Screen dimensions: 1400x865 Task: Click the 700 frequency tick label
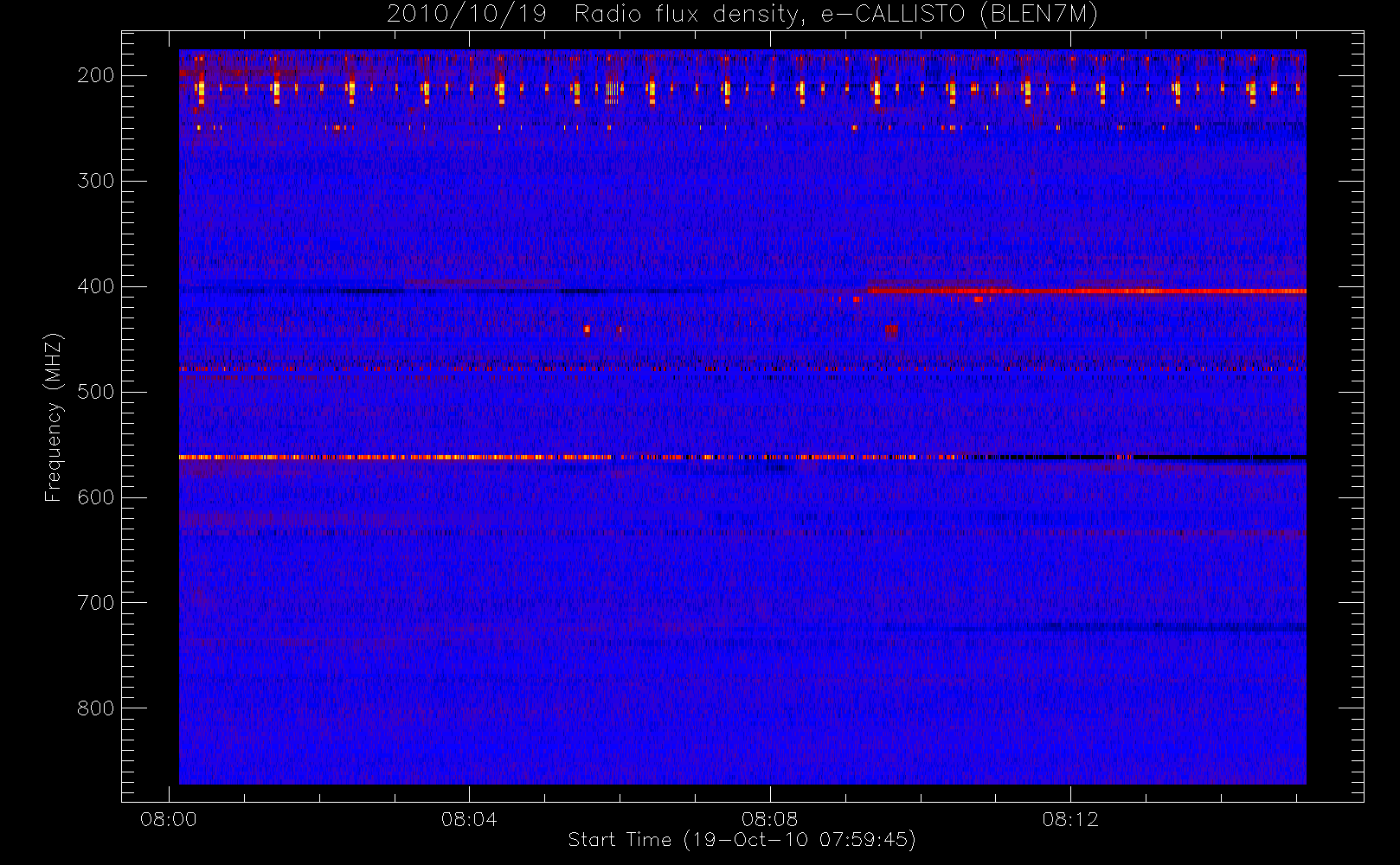[96, 603]
